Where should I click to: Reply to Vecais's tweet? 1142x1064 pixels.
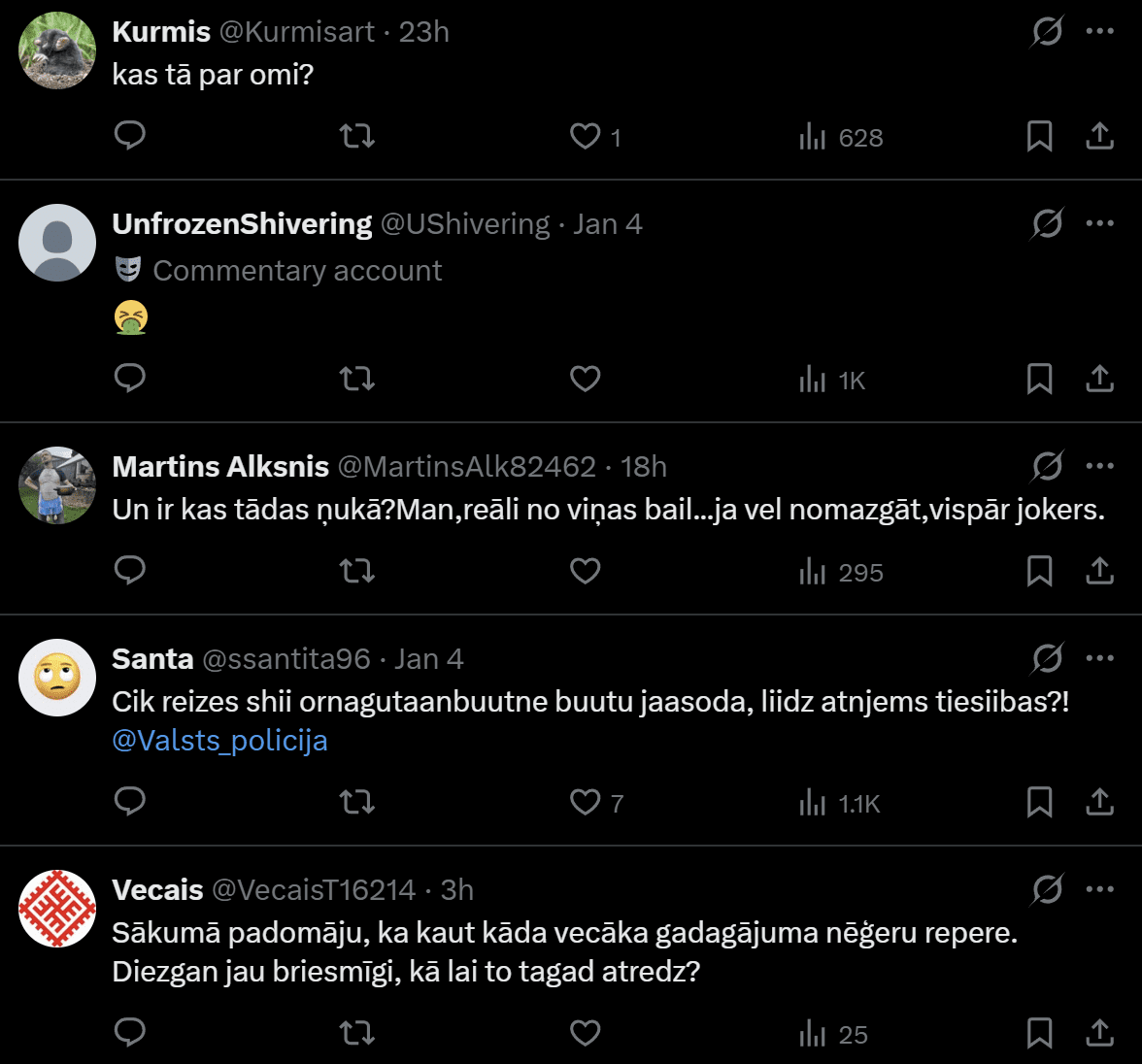[x=130, y=1033]
